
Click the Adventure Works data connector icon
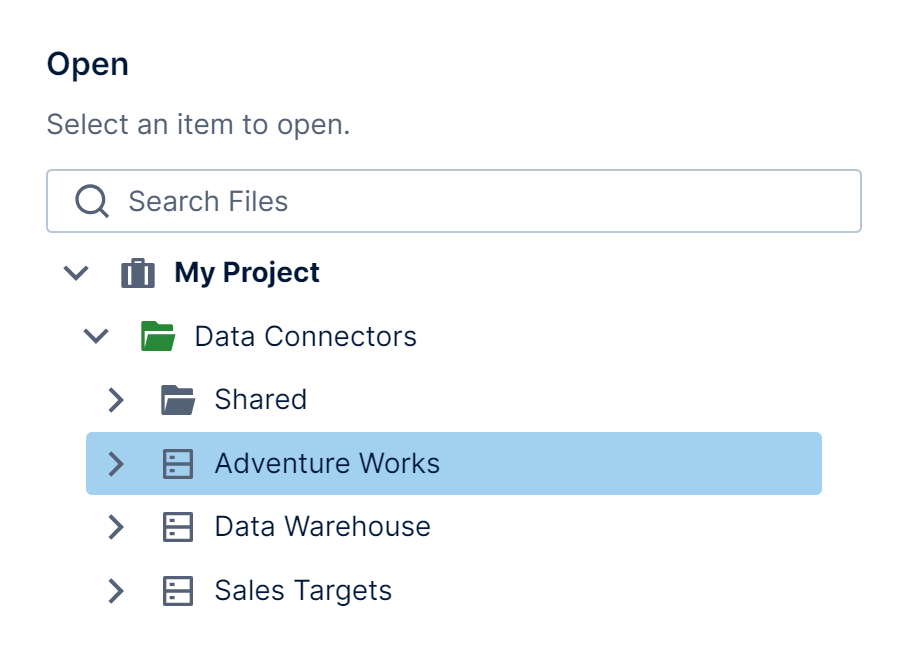click(x=178, y=464)
